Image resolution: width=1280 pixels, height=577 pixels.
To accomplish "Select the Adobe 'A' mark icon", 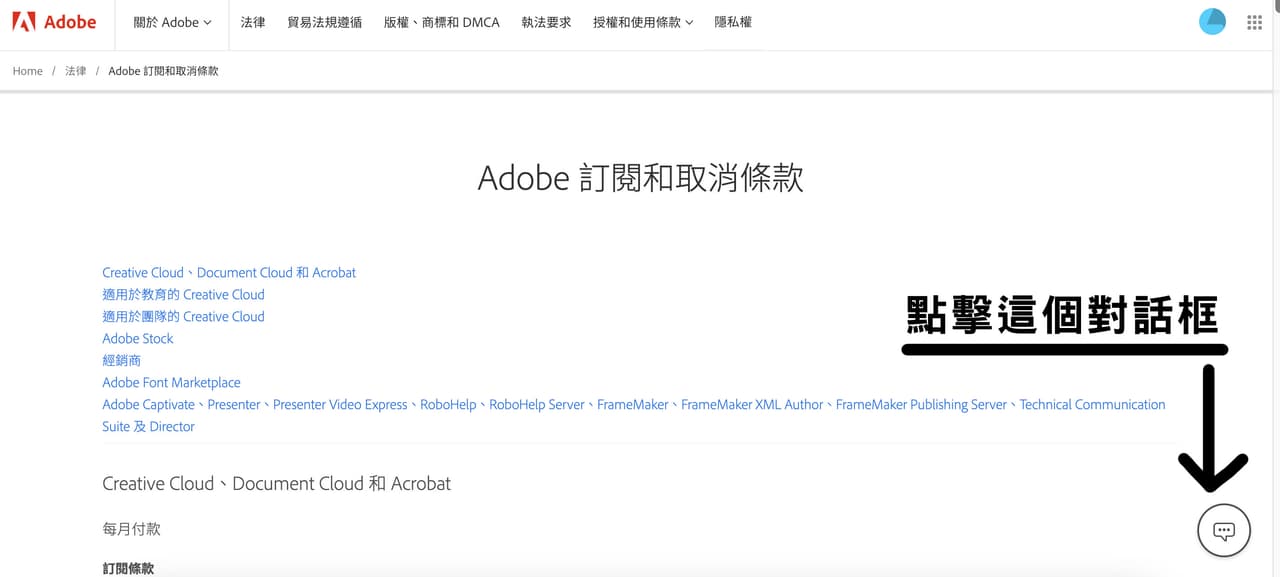I will click(x=23, y=21).
